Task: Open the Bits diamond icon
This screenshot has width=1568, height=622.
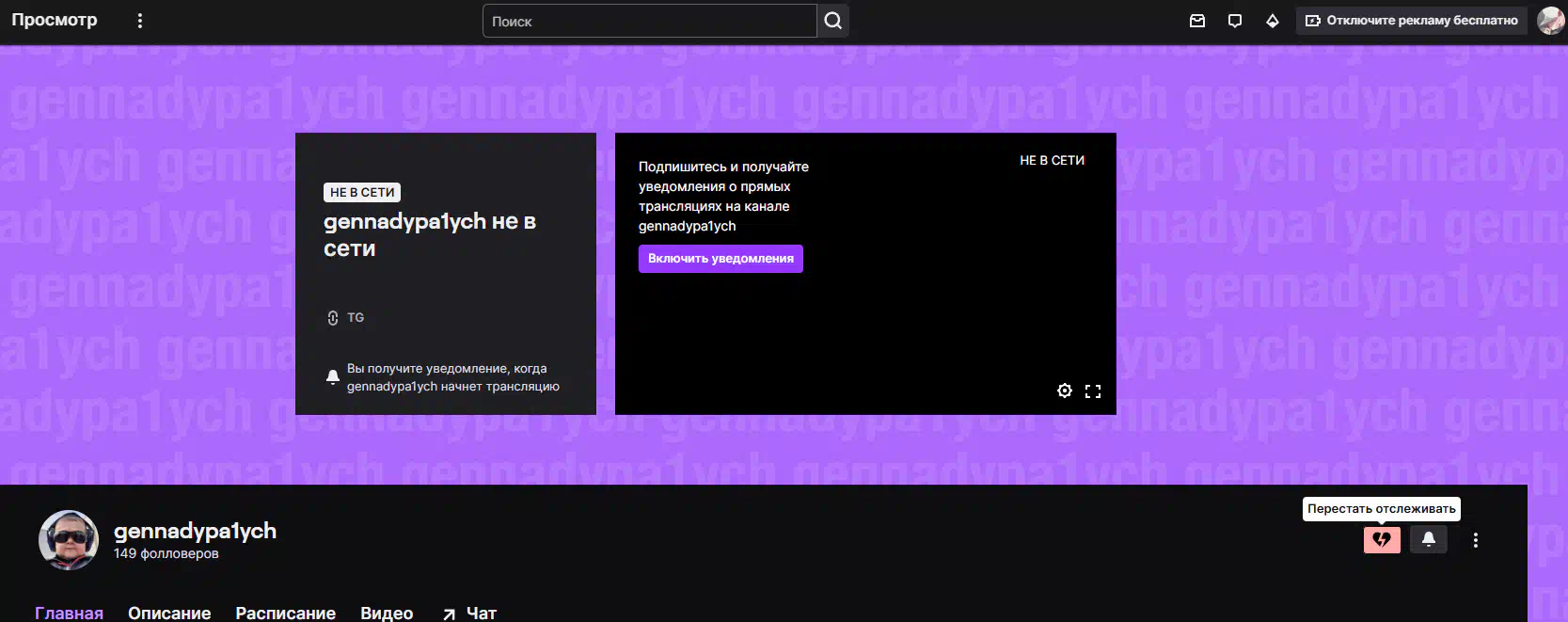Action: pos(1273,21)
